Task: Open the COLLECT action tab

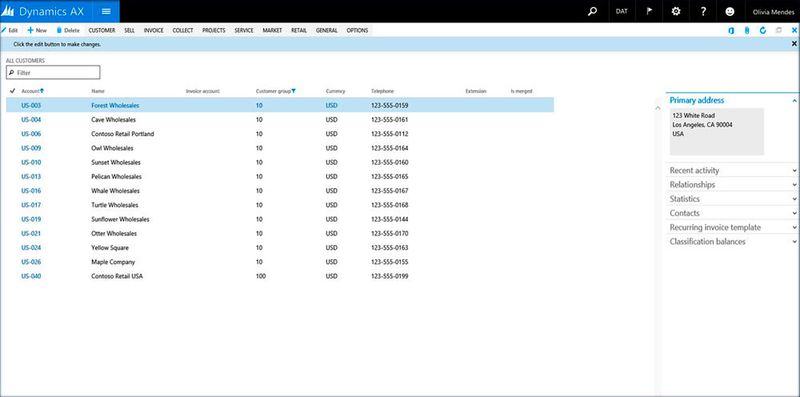Action: pyautogui.click(x=183, y=31)
